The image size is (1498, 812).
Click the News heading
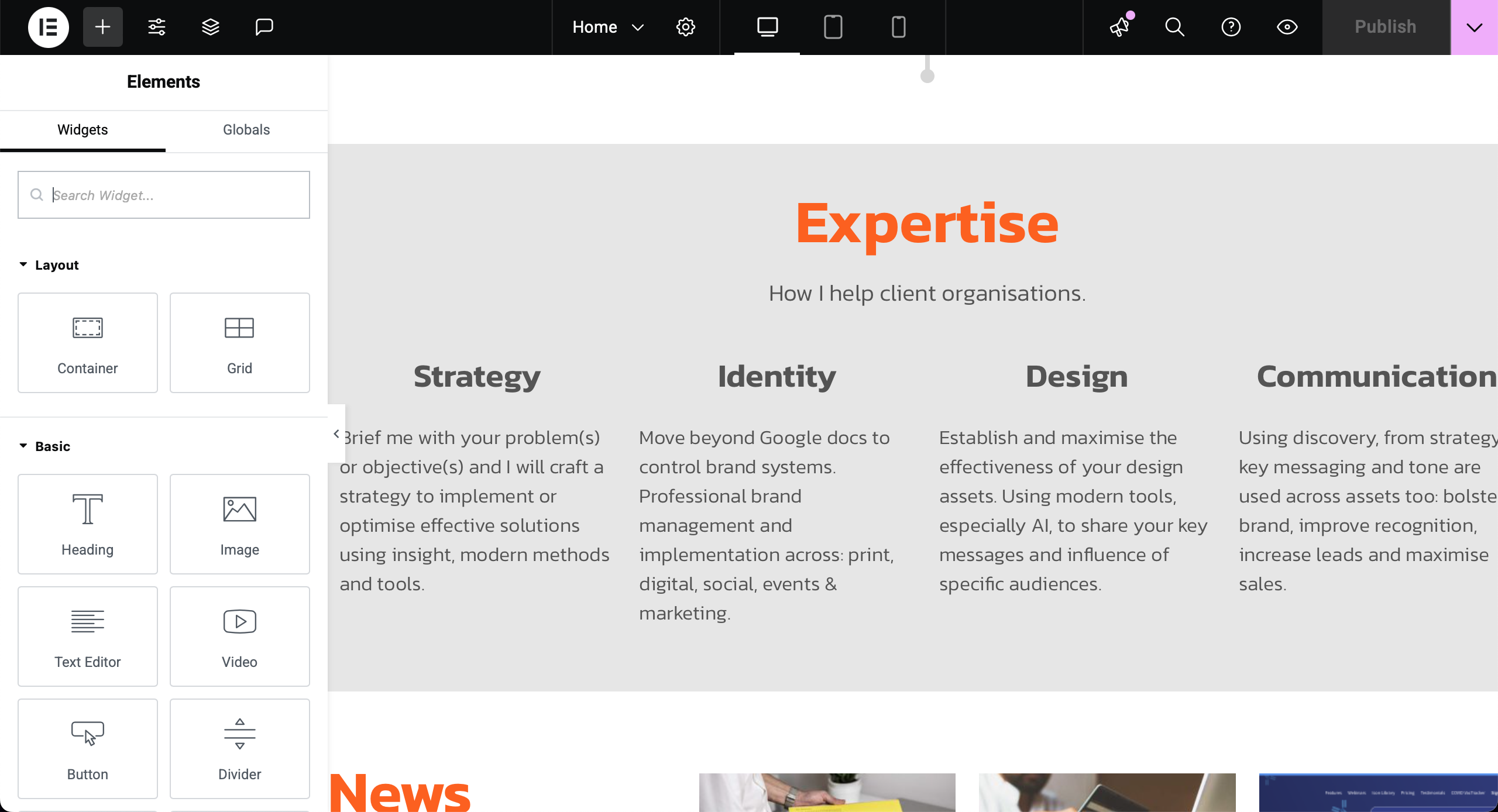[400, 792]
